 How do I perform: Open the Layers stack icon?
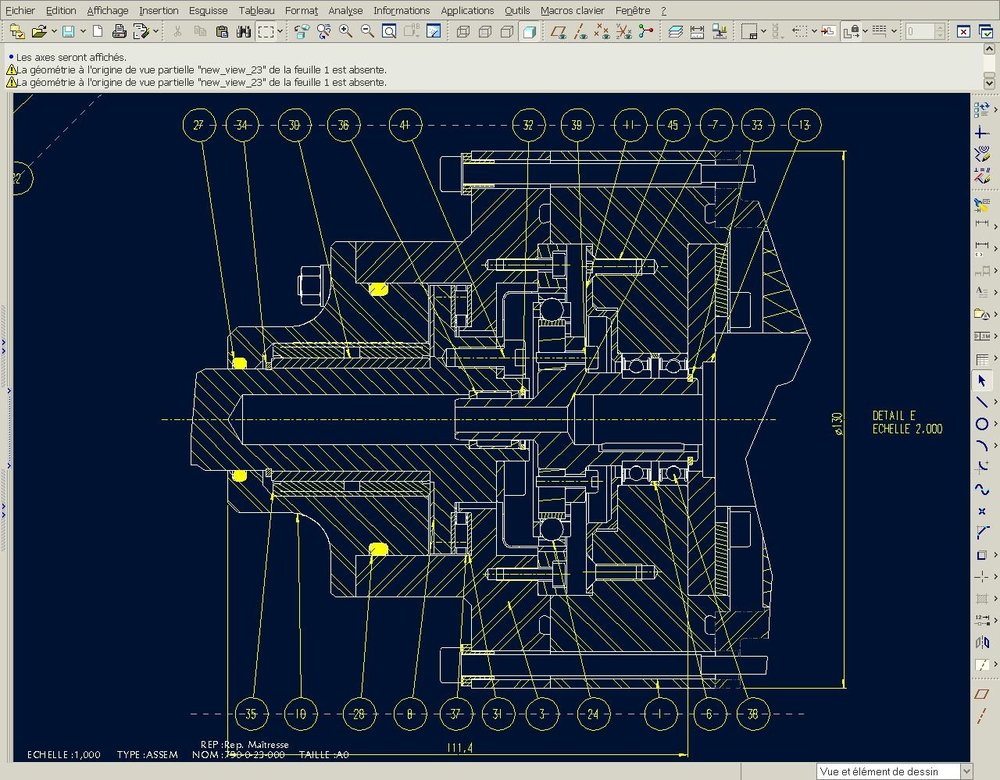(675, 32)
